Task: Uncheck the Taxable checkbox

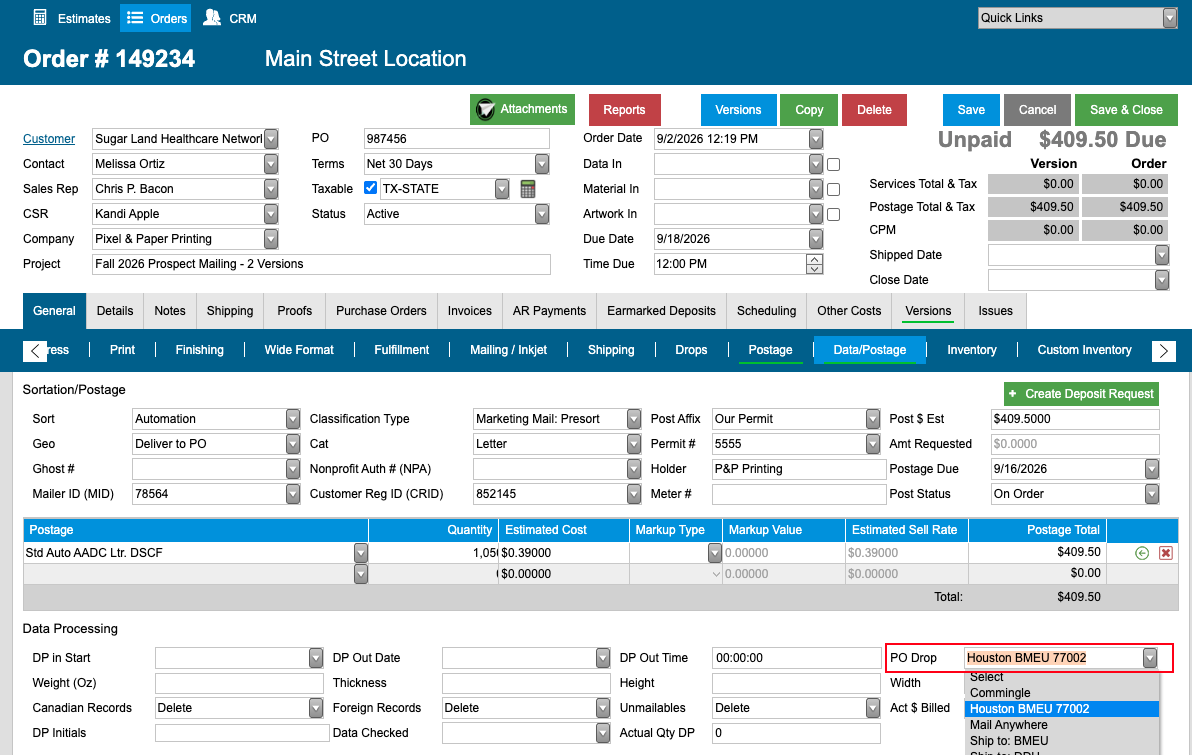Action: 370,188
